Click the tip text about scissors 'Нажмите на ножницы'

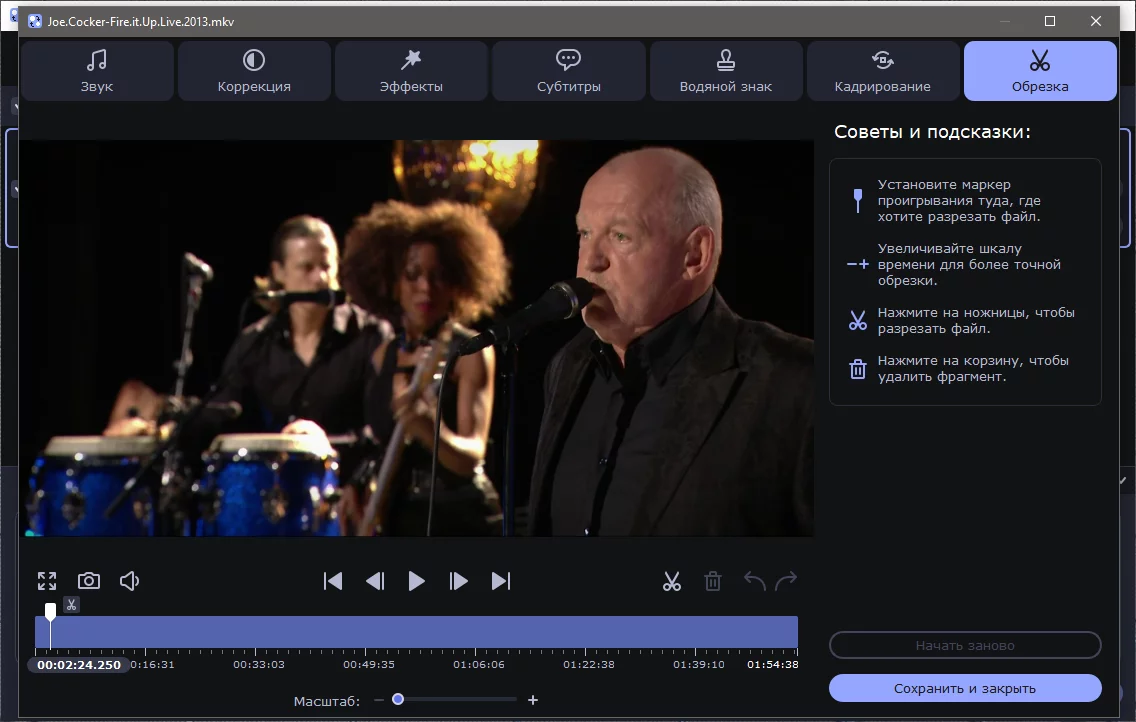pyautogui.click(x=976, y=321)
